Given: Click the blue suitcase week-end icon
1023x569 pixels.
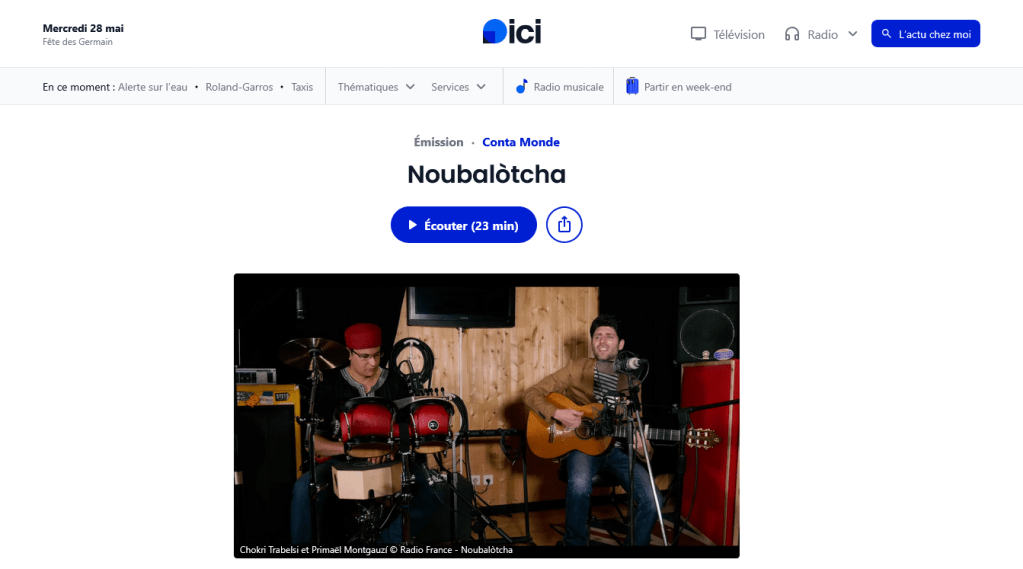Looking at the screenshot, I should tap(632, 86).
